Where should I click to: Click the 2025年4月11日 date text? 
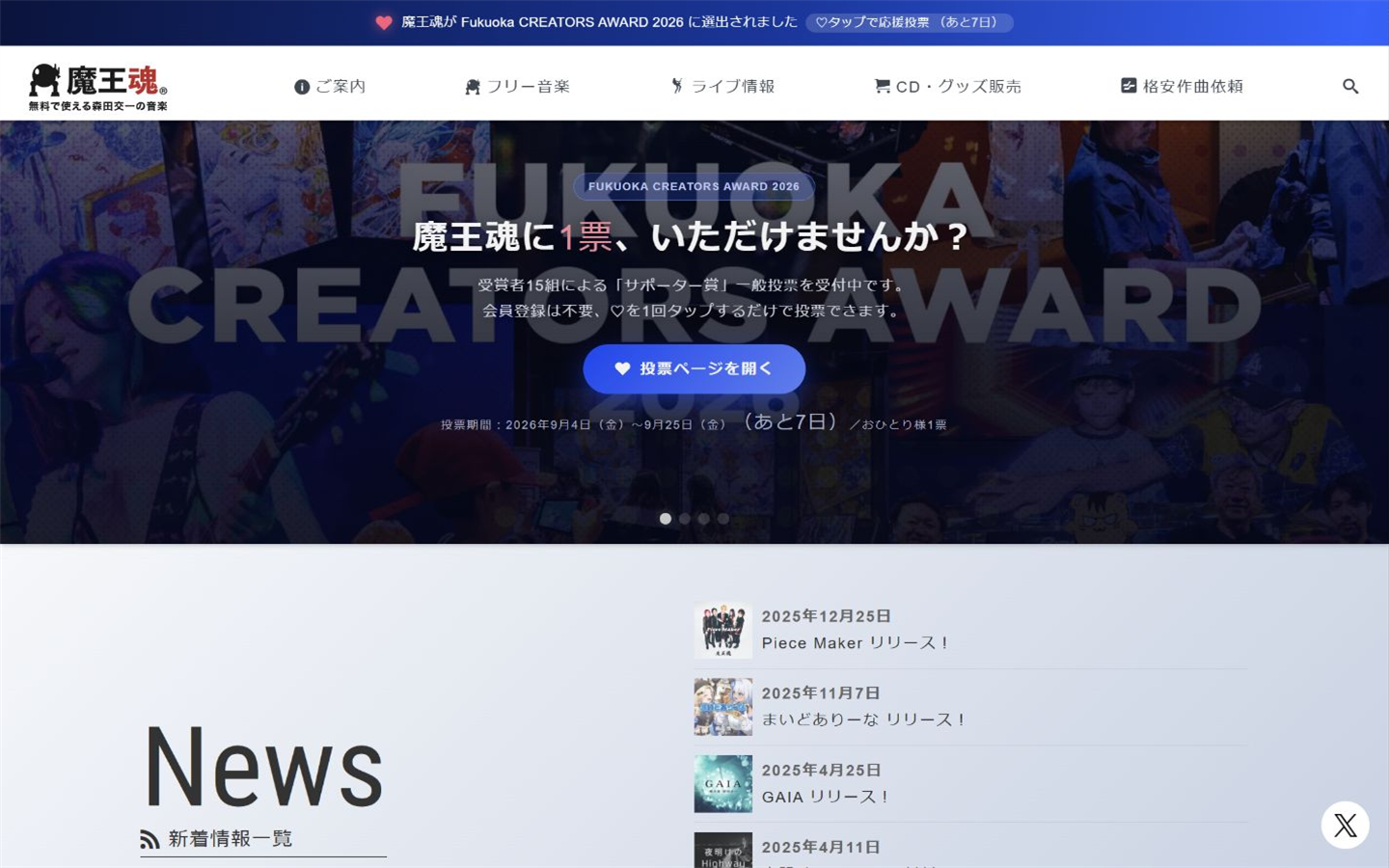coord(821,848)
